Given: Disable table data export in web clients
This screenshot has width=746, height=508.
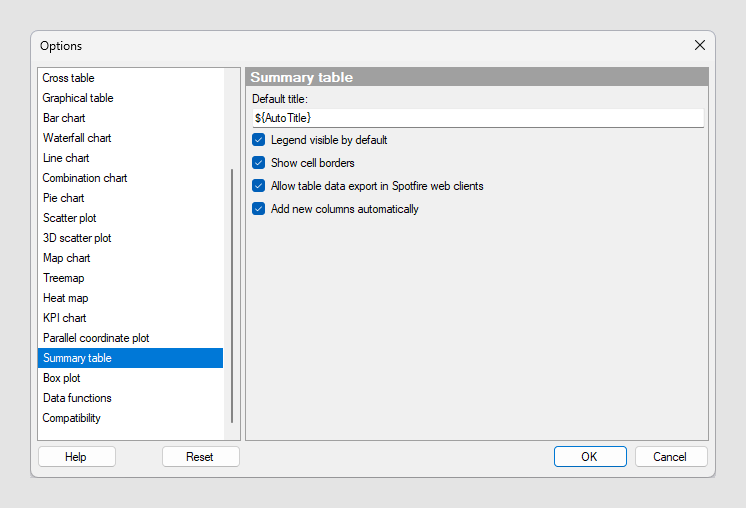Looking at the screenshot, I should pos(258,186).
